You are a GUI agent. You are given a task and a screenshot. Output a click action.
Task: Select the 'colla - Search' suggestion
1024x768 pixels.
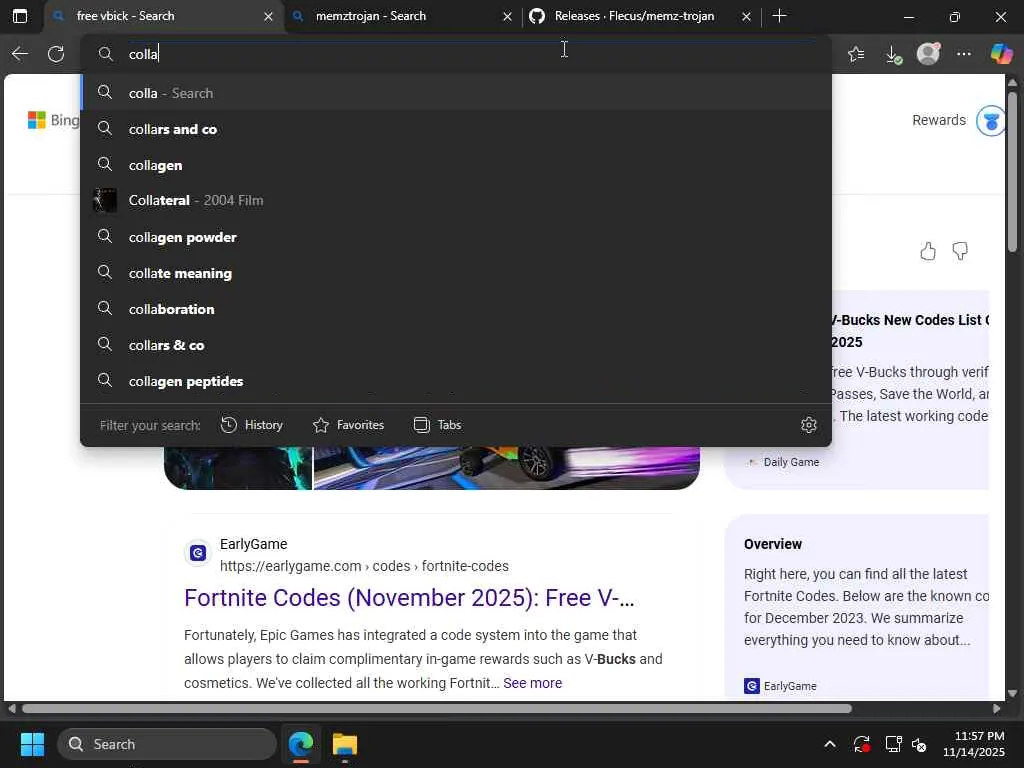pos(456,93)
